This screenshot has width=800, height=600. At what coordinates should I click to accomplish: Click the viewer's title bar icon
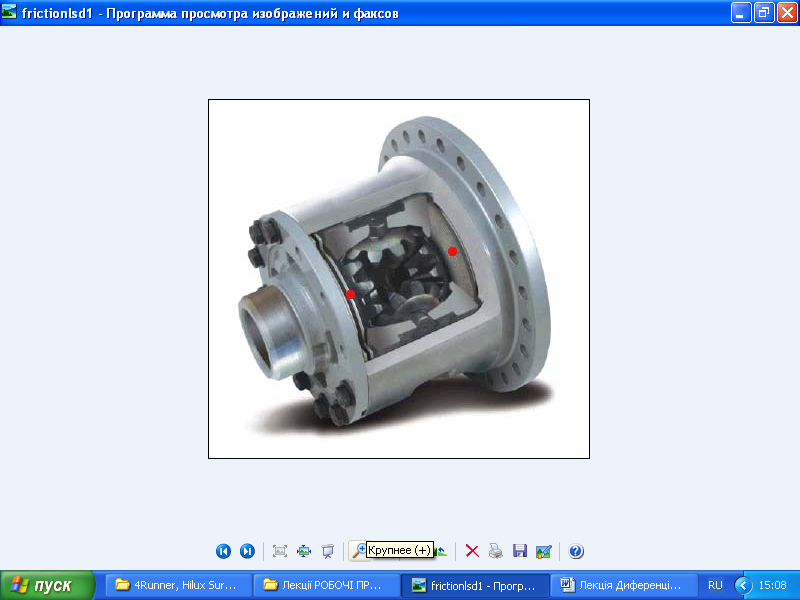click(x=9, y=12)
